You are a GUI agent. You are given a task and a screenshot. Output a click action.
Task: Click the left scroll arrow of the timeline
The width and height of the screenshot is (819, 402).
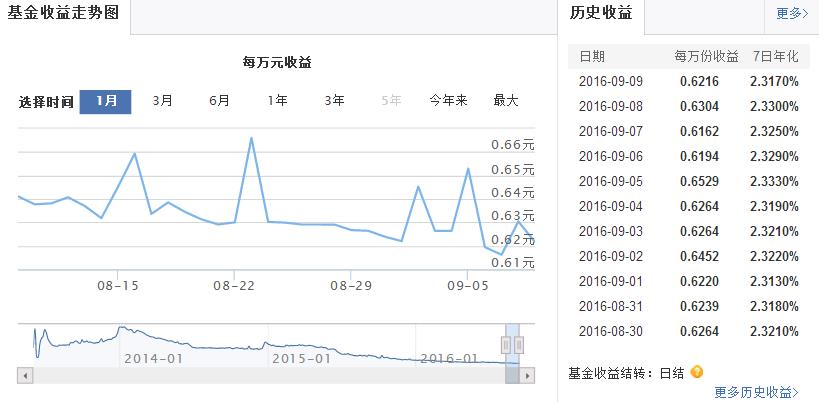(x=25, y=376)
